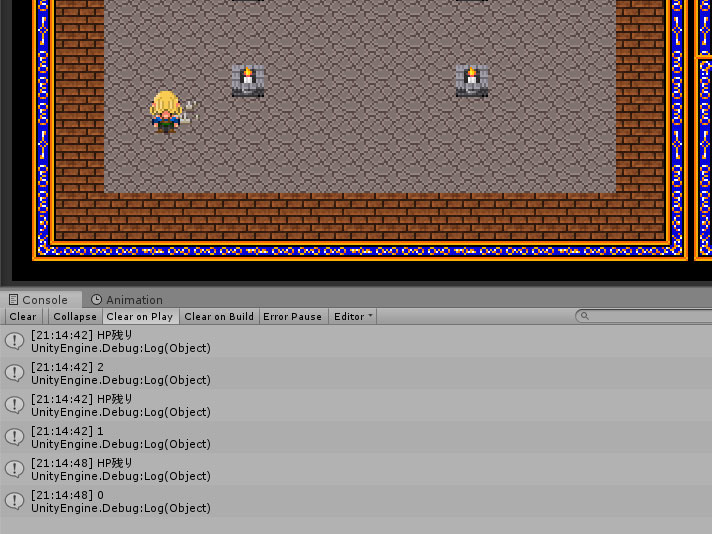Switch to the Console tab
The height and width of the screenshot is (534, 712).
click(41, 300)
